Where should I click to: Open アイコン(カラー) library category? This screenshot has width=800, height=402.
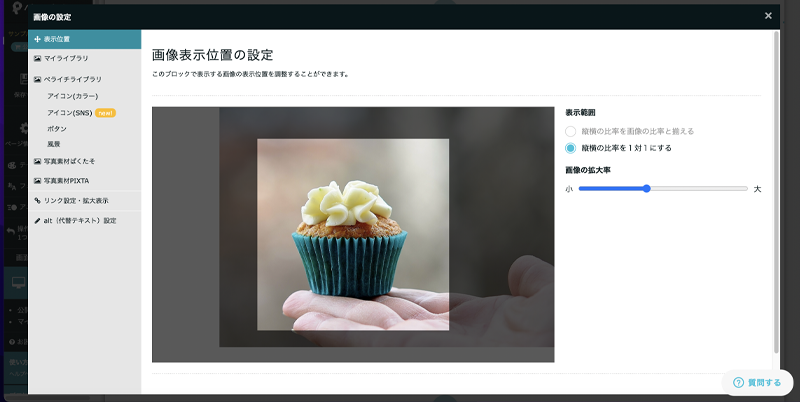coord(72,96)
